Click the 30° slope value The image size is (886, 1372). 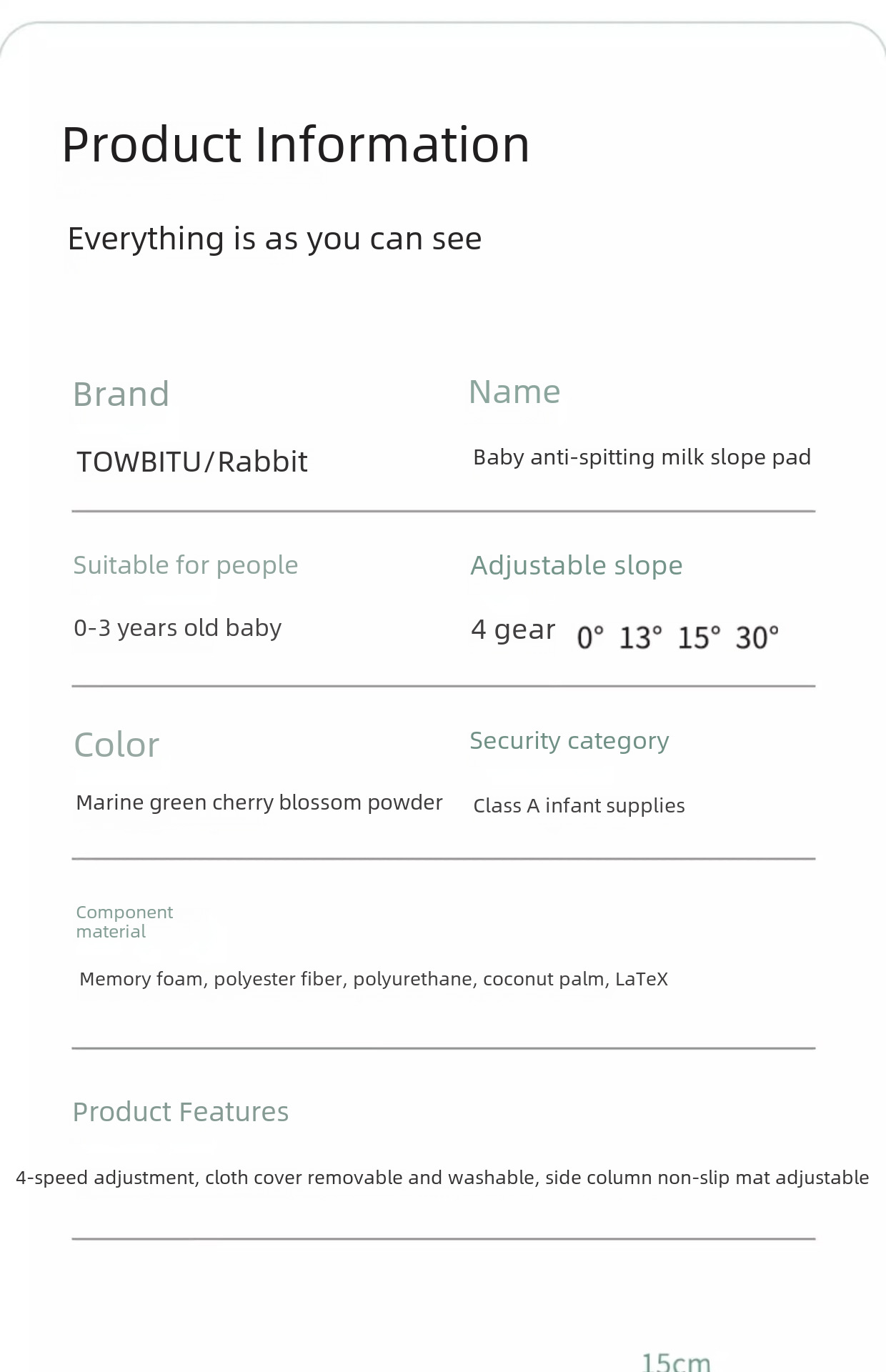(x=757, y=637)
